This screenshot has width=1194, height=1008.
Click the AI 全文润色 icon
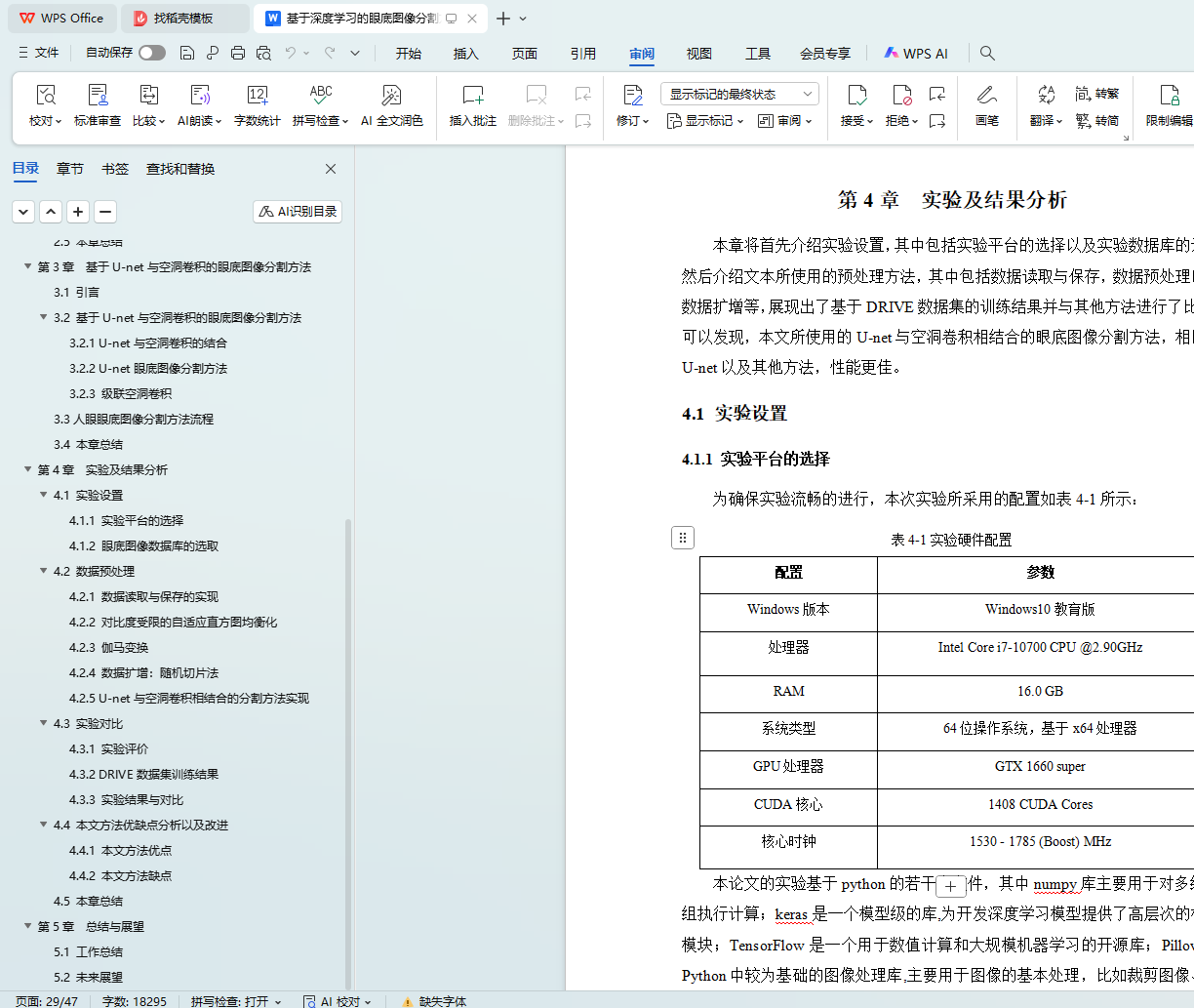391,96
